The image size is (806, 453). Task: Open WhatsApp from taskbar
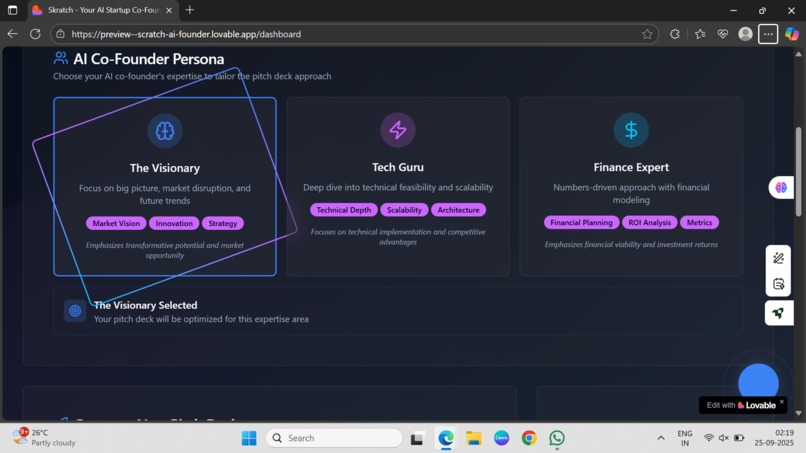point(557,438)
